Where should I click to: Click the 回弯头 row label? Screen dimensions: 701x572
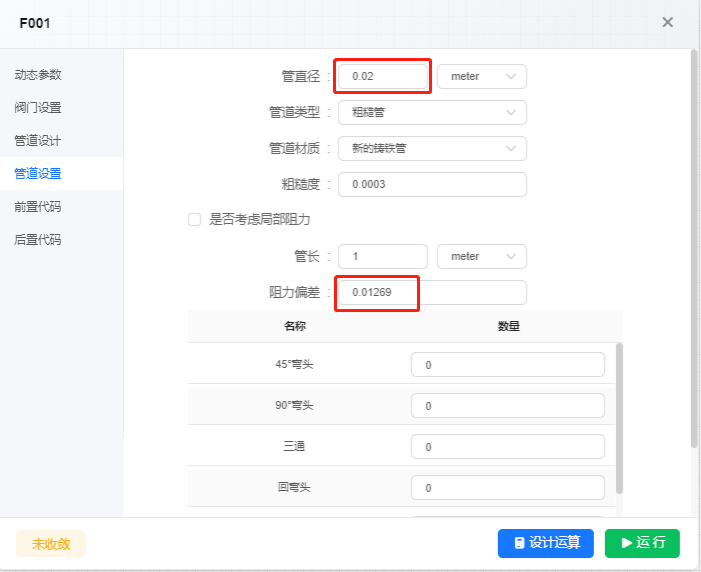294,487
